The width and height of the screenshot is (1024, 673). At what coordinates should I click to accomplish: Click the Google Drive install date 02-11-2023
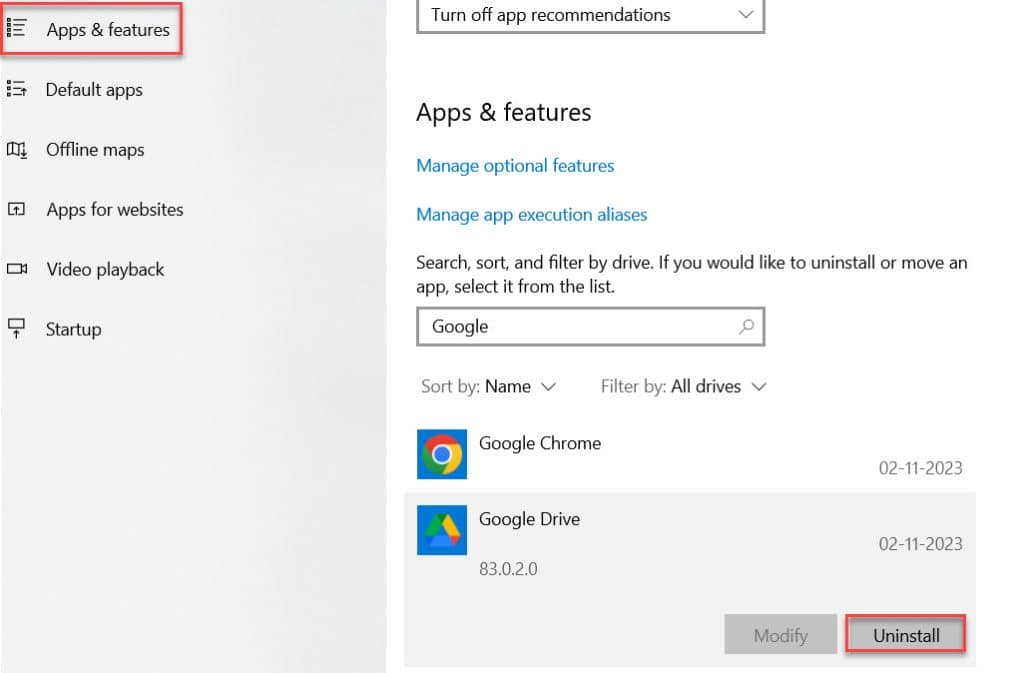[920, 544]
